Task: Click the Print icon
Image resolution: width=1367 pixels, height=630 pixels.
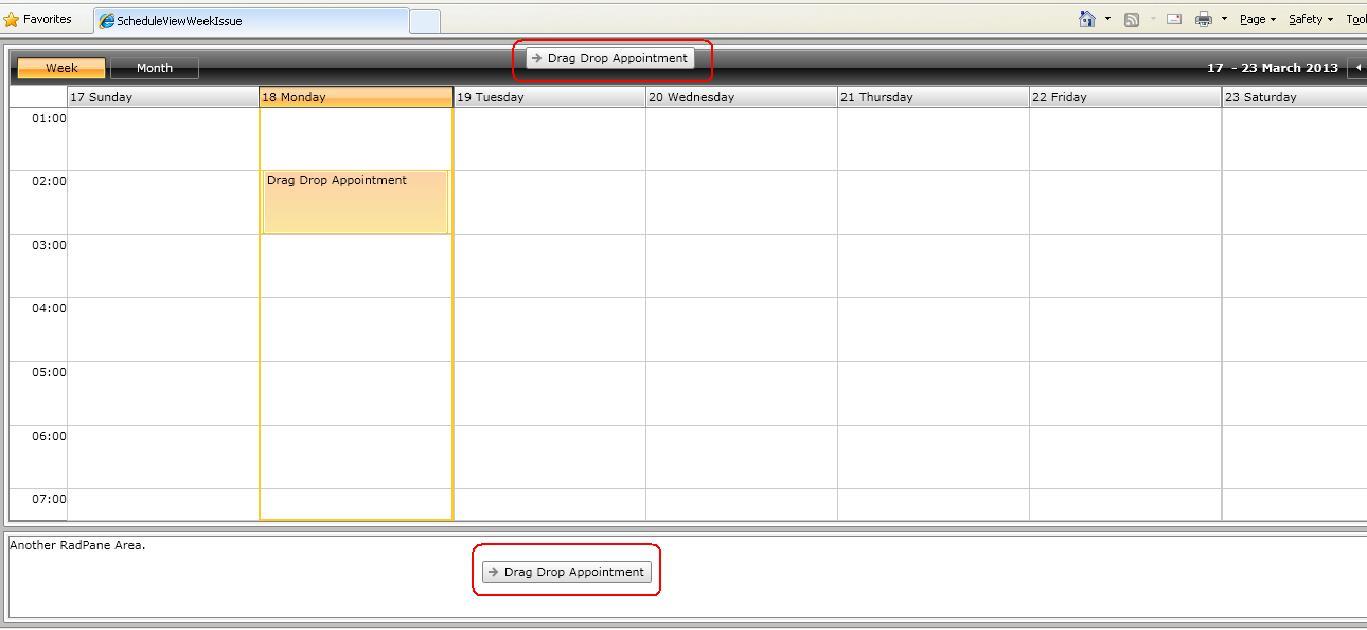Action: pyautogui.click(x=1203, y=19)
